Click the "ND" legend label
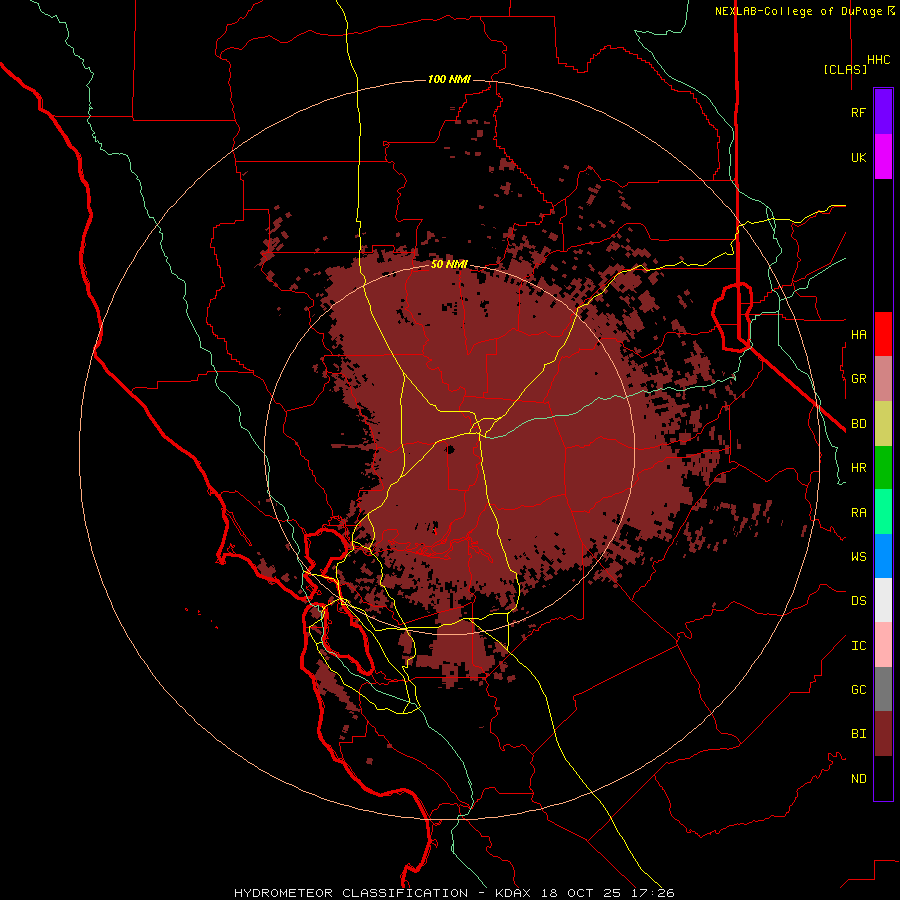 [858, 779]
